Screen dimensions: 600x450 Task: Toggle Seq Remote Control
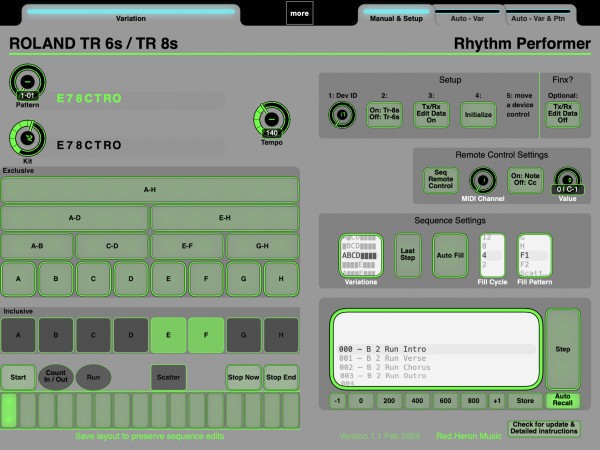pyautogui.click(x=441, y=180)
